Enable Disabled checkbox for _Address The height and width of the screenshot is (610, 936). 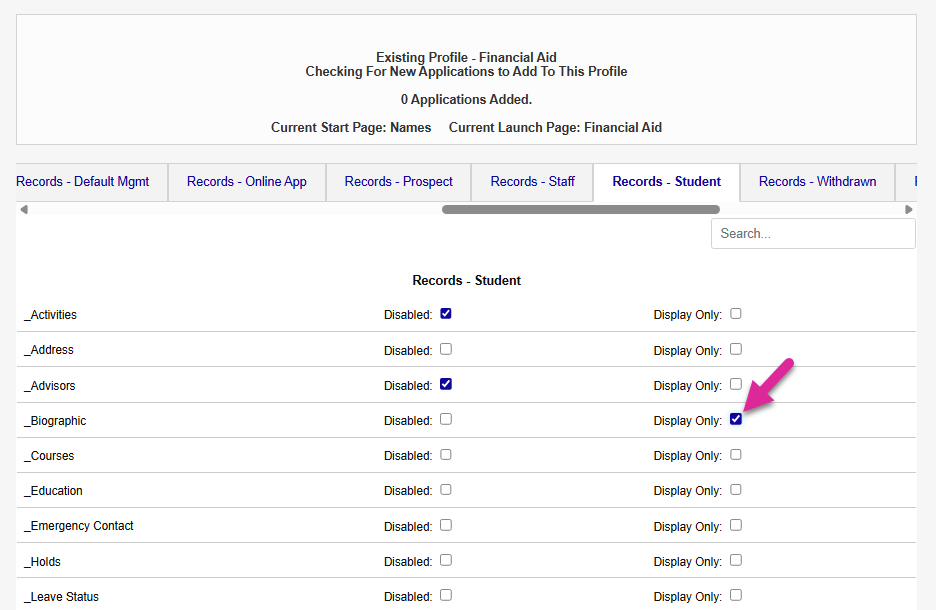(446, 349)
